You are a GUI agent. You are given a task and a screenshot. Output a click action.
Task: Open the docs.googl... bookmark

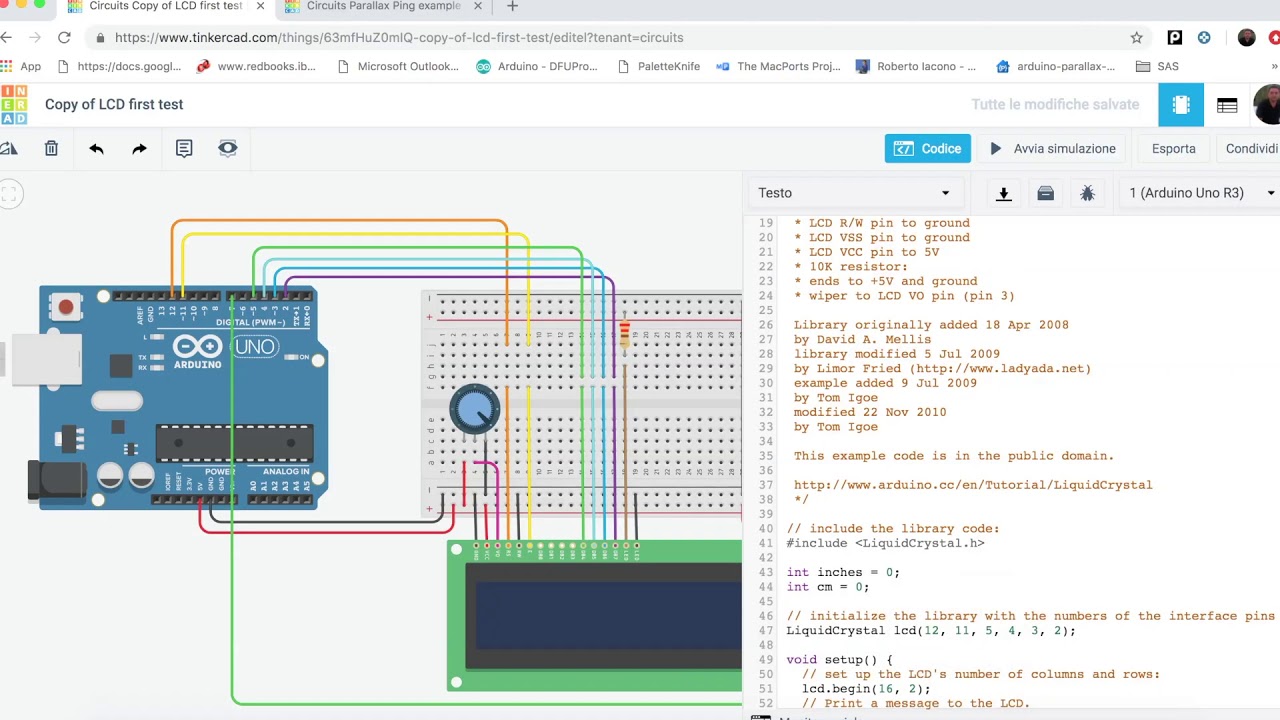click(119, 66)
